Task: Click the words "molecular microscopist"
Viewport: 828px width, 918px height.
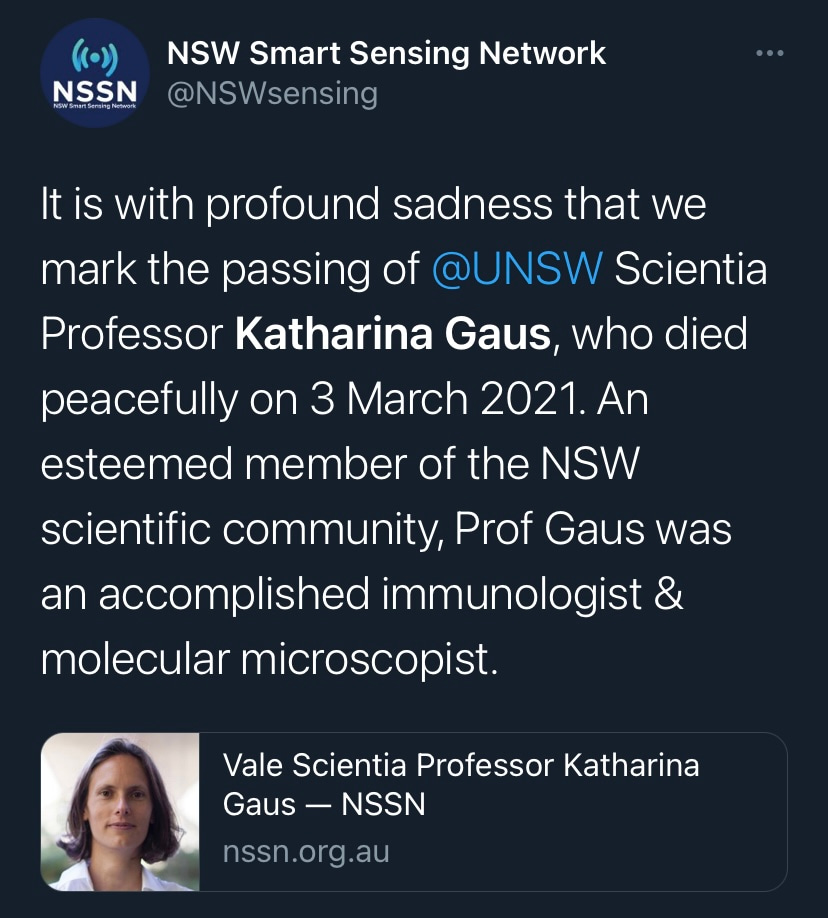Action: tap(268, 660)
